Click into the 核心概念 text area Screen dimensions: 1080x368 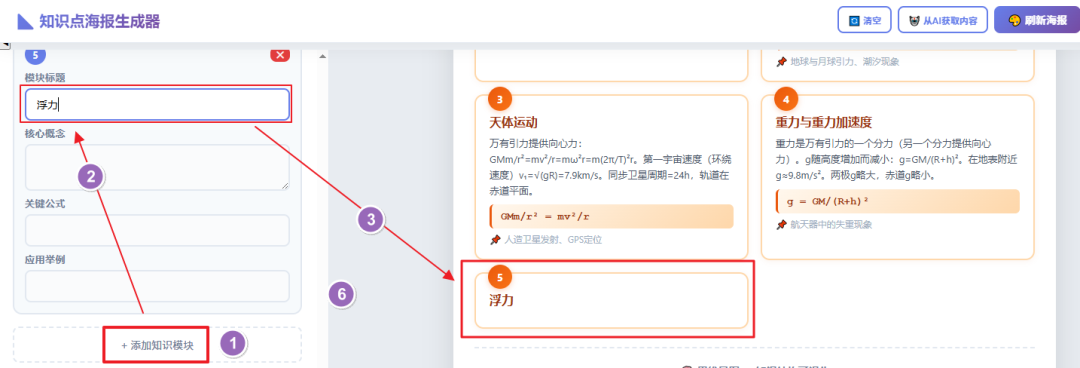(157, 167)
